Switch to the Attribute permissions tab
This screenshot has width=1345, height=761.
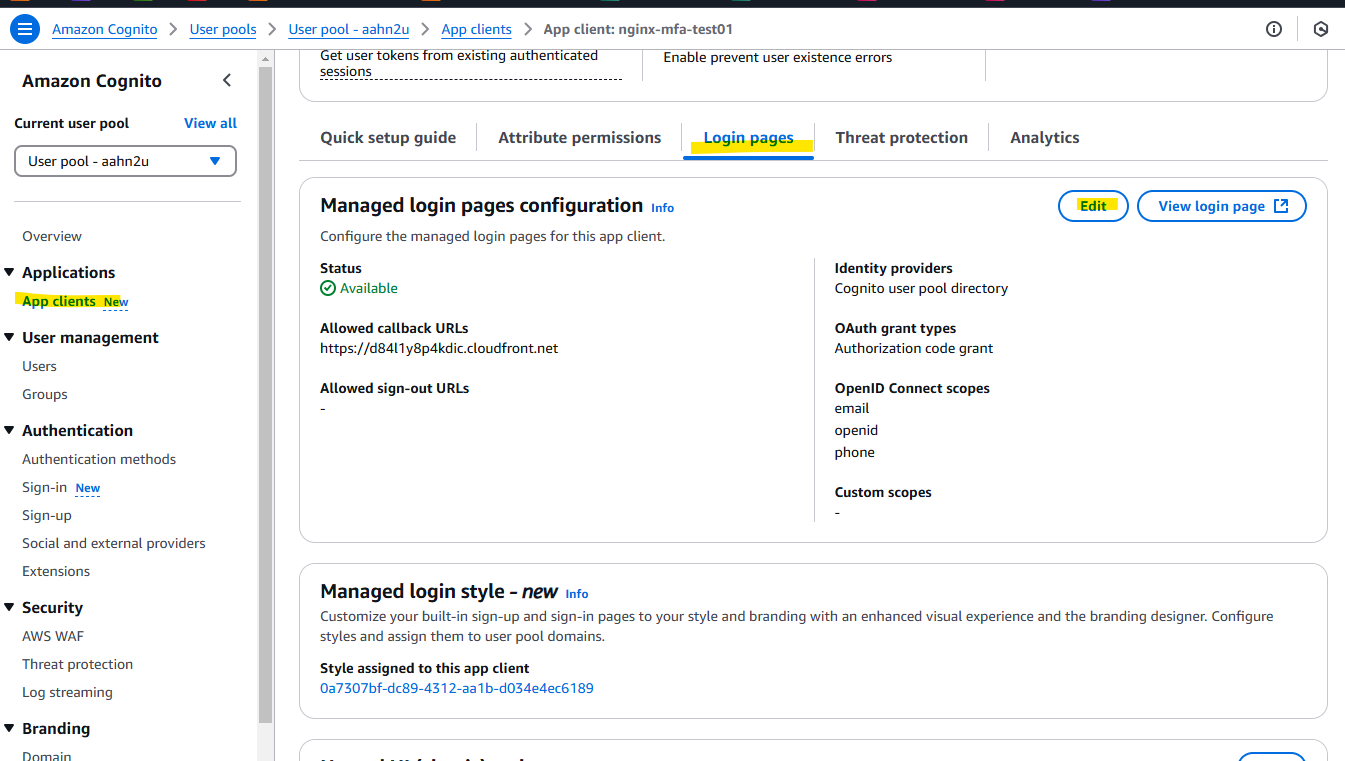click(x=578, y=137)
